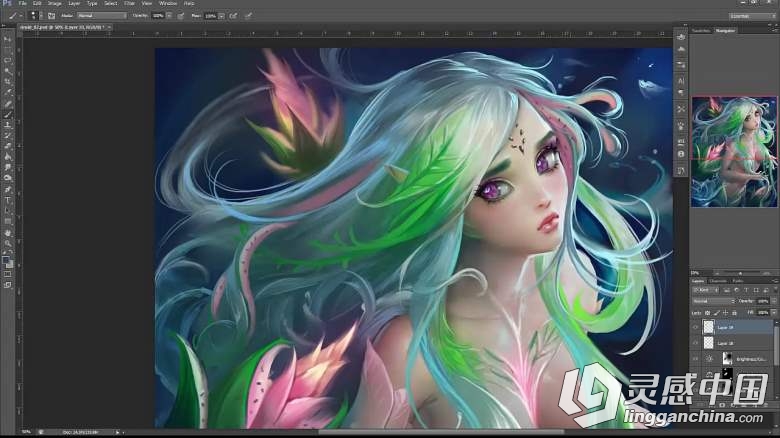The height and width of the screenshot is (438, 780).
Task: Open Character panel icon in collapsed dock
Action: click(x=681, y=81)
